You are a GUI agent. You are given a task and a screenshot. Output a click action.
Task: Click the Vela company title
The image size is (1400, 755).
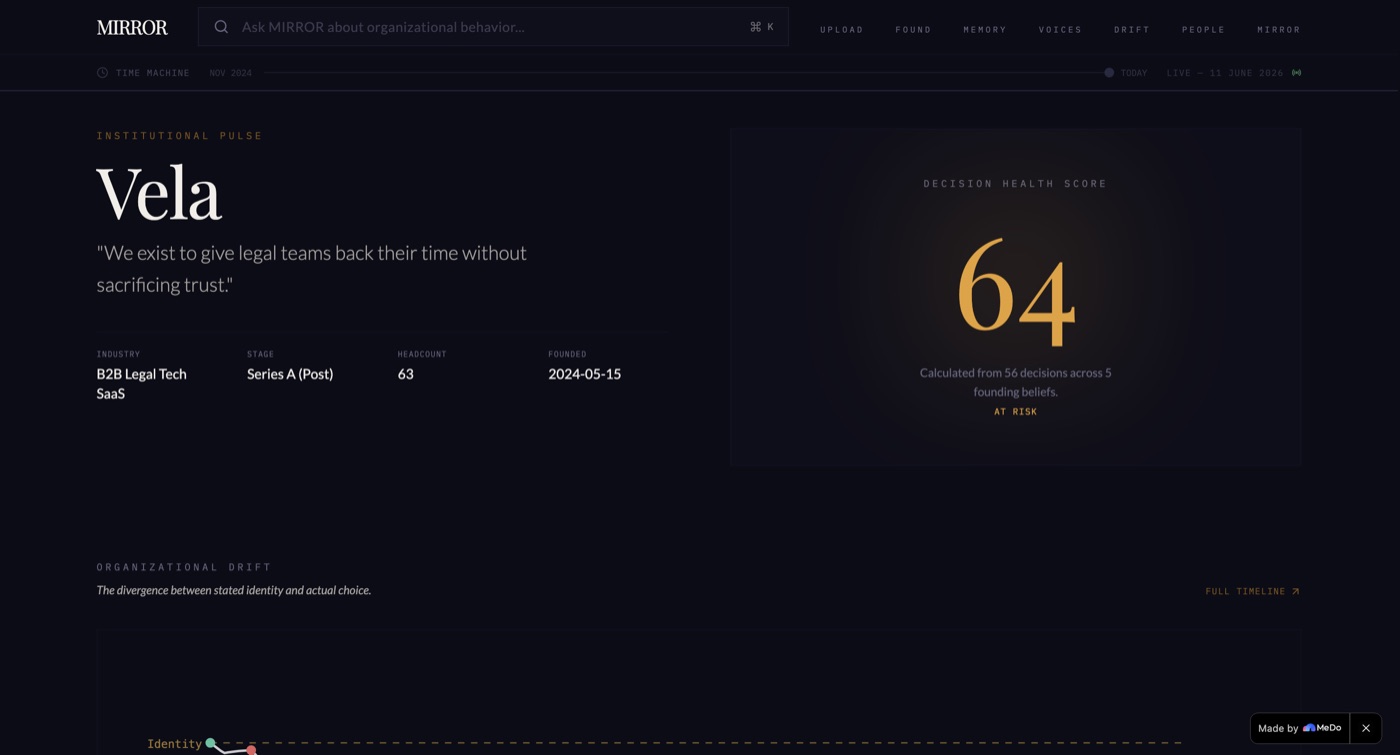159,194
